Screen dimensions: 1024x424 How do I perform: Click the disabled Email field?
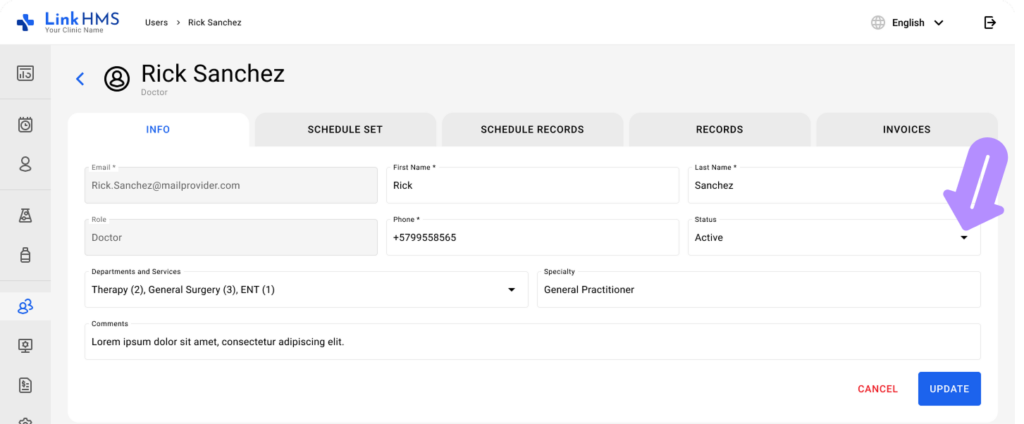pyautogui.click(x=231, y=185)
